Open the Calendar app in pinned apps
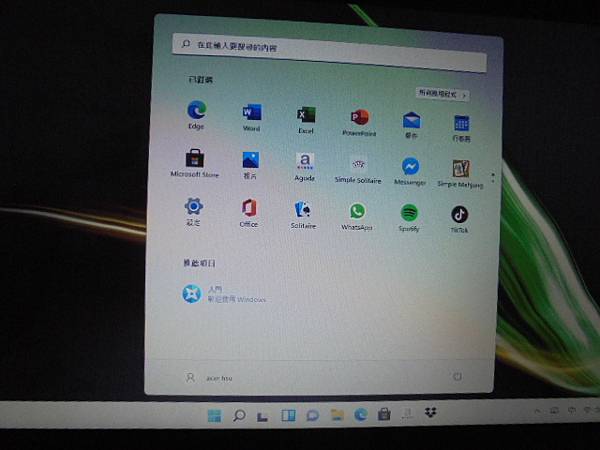 click(x=461, y=128)
